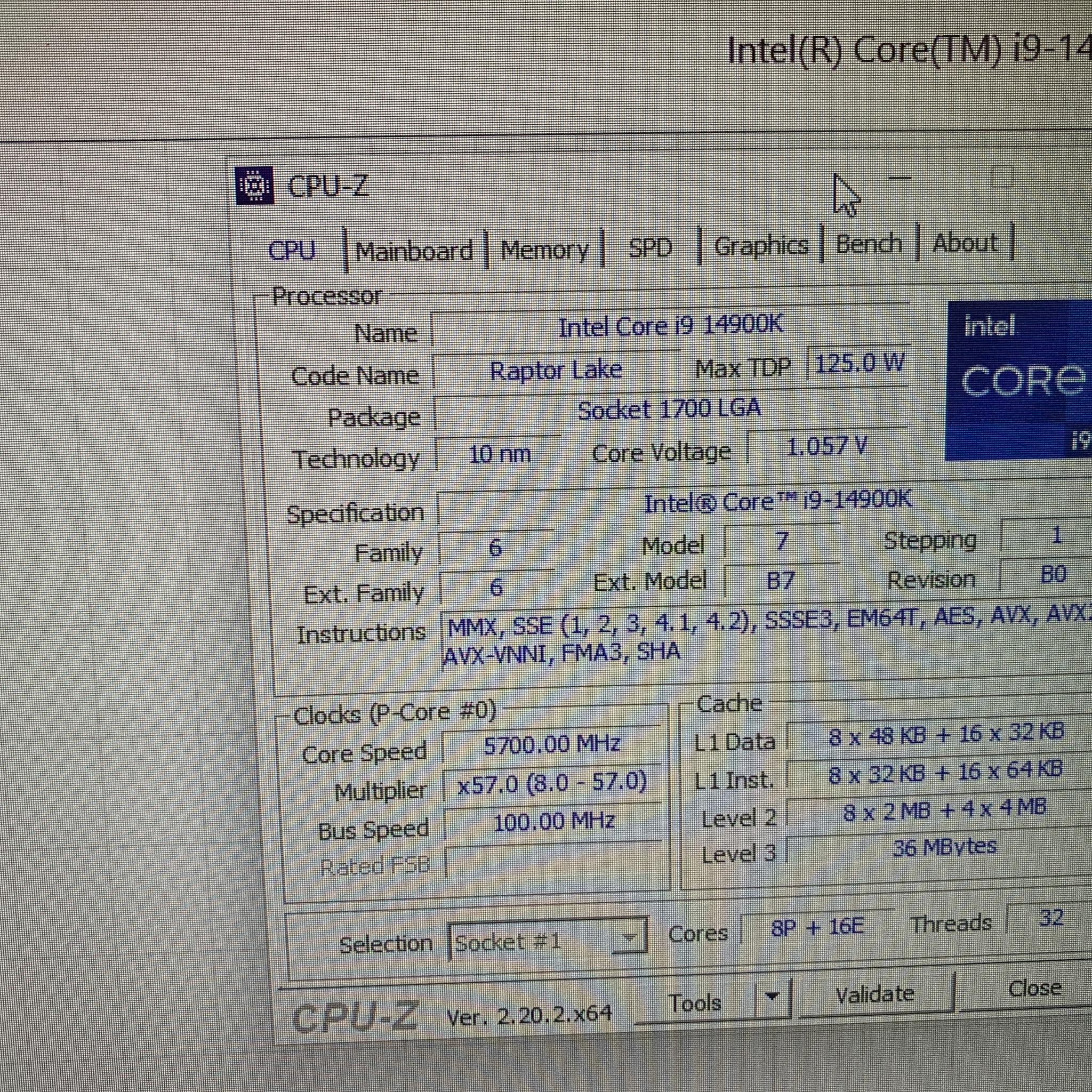1092x1092 pixels.
Task: Click the L1 Inst. cache value
Action: [x=945, y=773]
